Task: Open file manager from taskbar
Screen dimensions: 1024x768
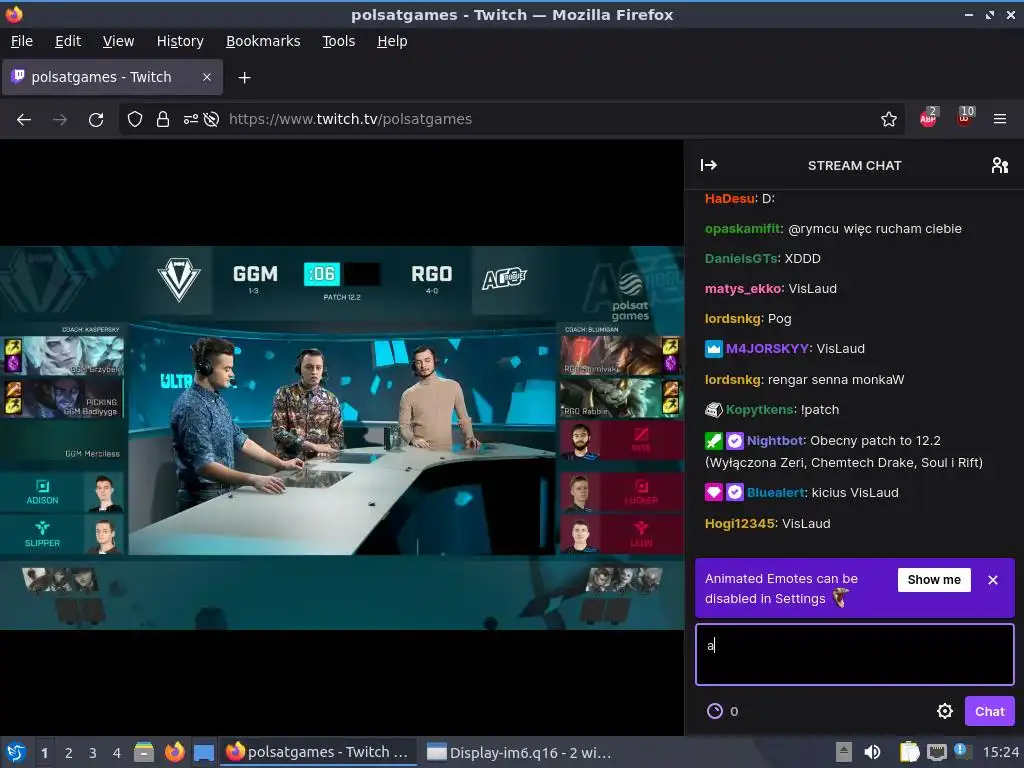Action: coord(144,752)
